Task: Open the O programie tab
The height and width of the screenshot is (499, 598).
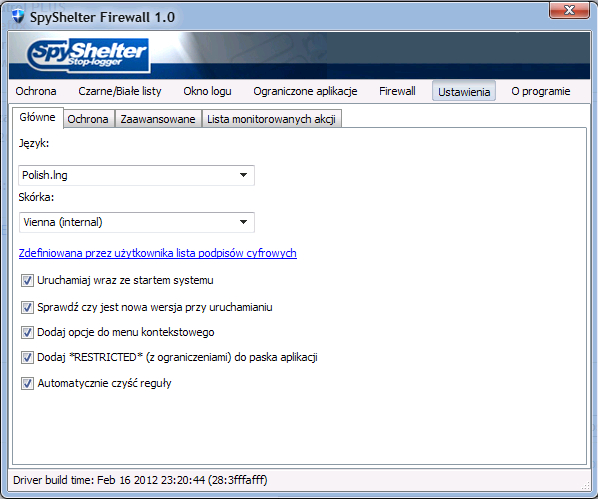Action: tap(540, 91)
